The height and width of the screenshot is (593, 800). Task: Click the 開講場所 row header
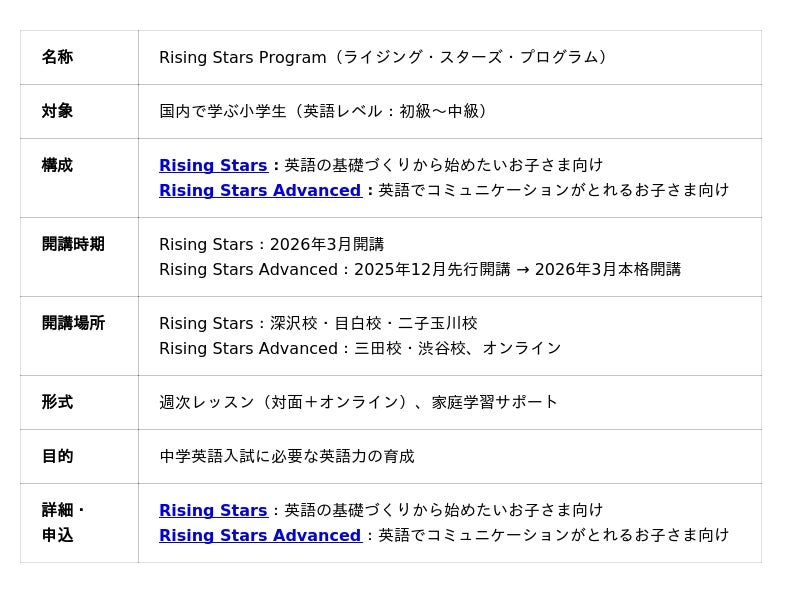(x=73, y=323)
